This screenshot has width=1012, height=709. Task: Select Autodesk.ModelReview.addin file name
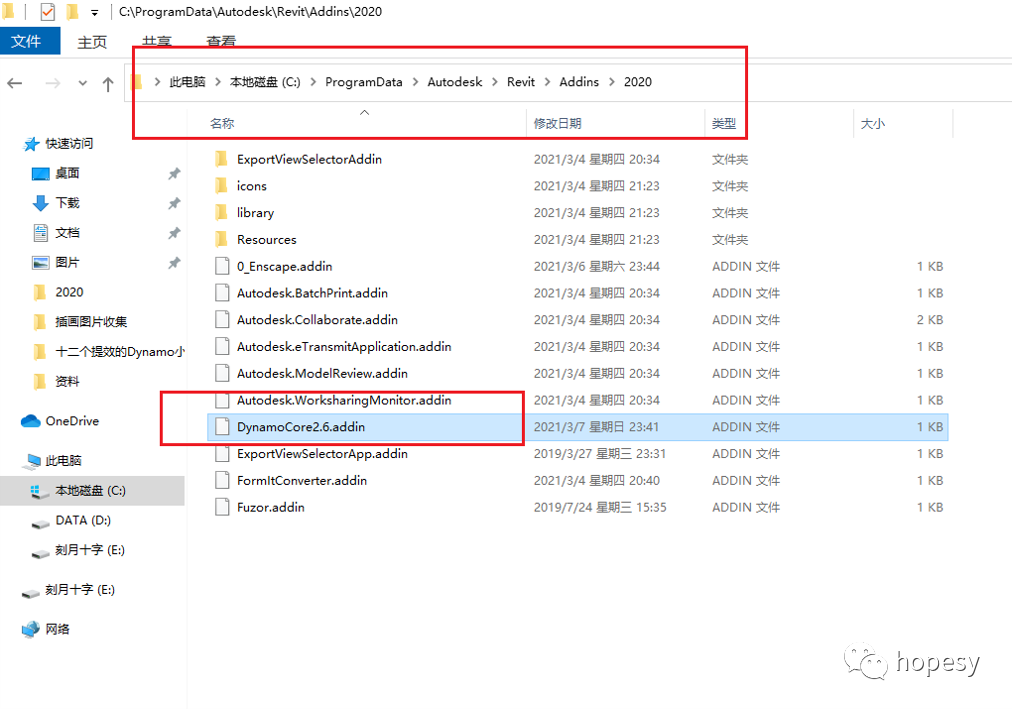point(322,374)
